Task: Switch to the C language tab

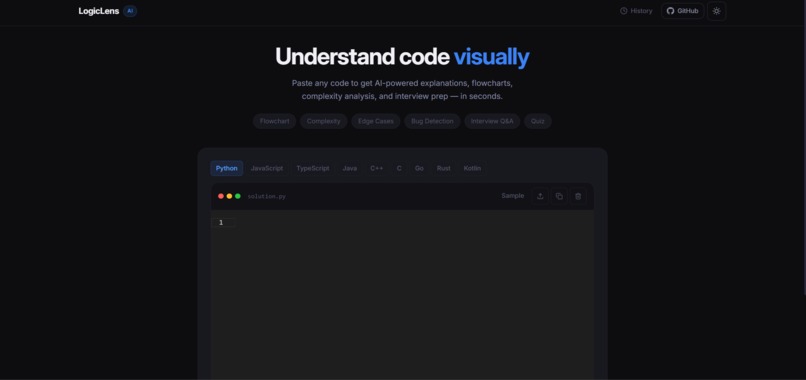Action: coord(399,168)
